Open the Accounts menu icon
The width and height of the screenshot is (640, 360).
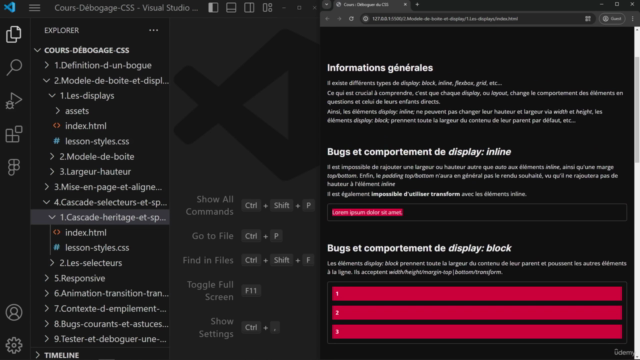[13, 312]
